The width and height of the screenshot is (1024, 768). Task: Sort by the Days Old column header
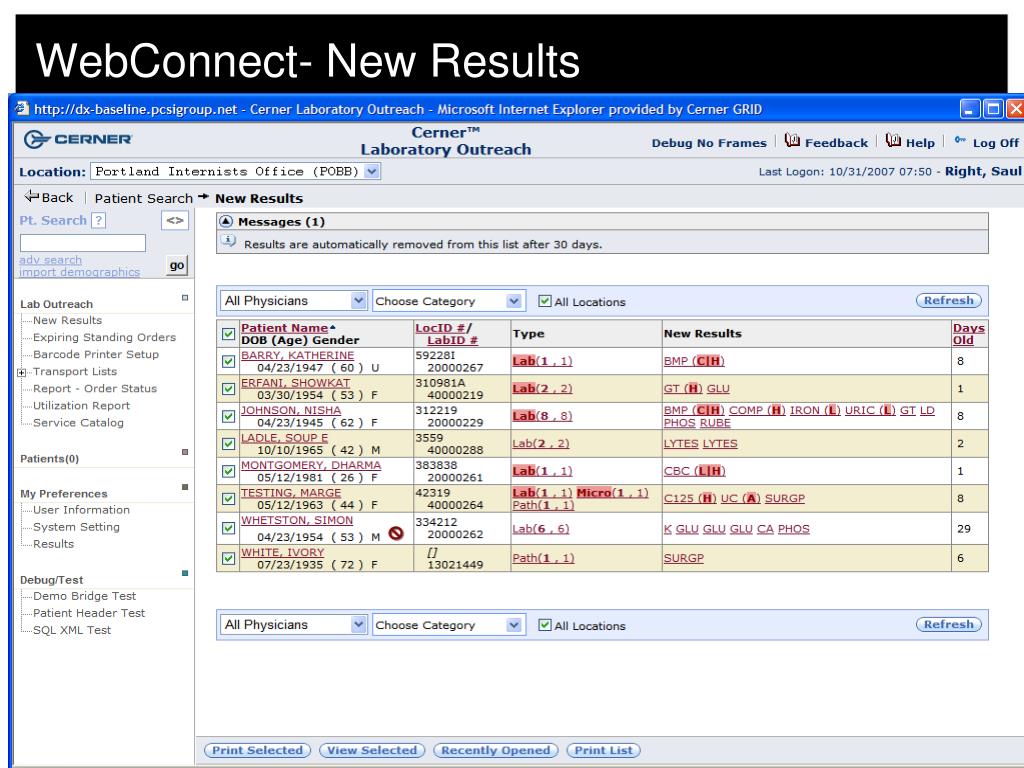968,334
